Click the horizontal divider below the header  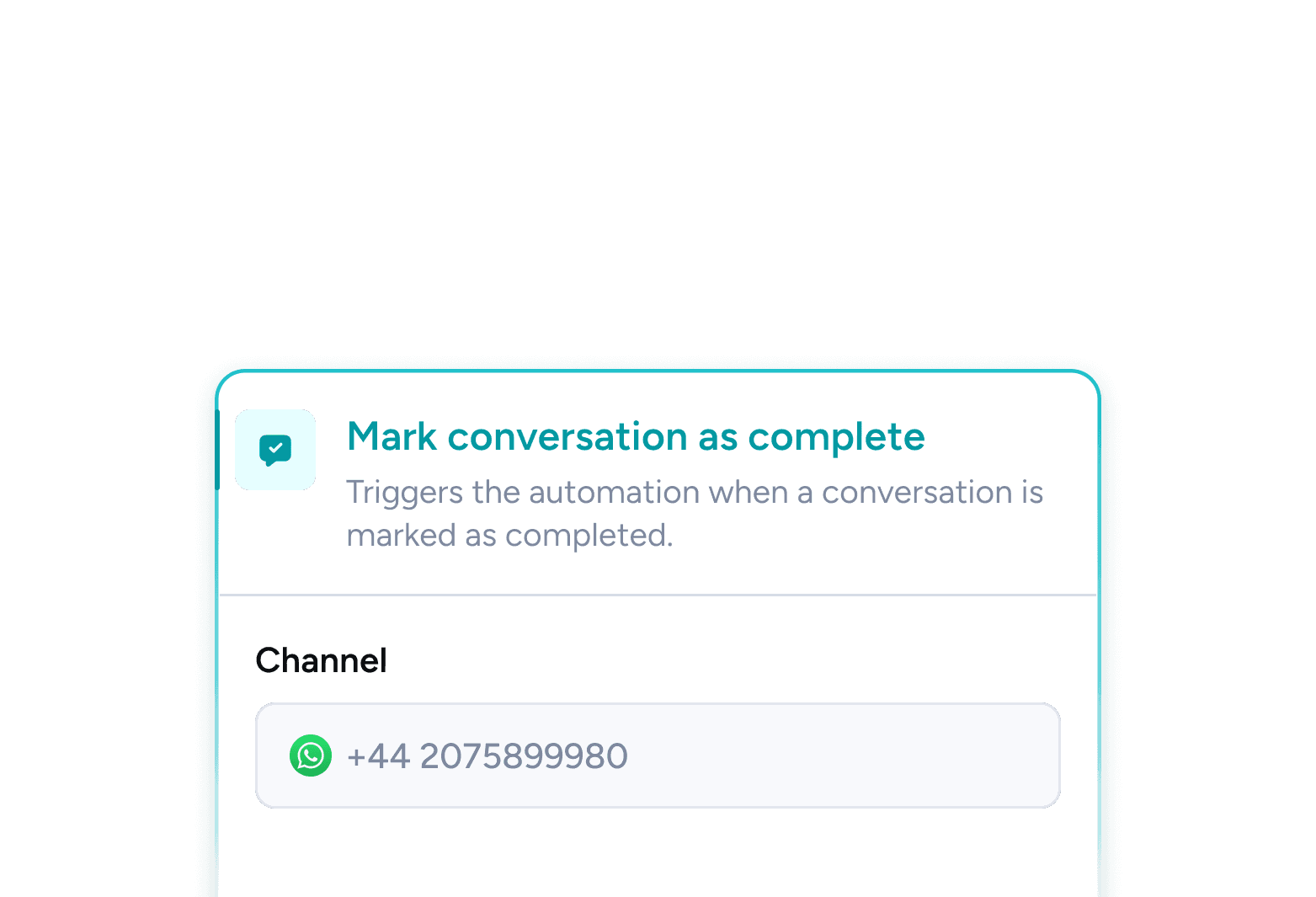[657, 595]
